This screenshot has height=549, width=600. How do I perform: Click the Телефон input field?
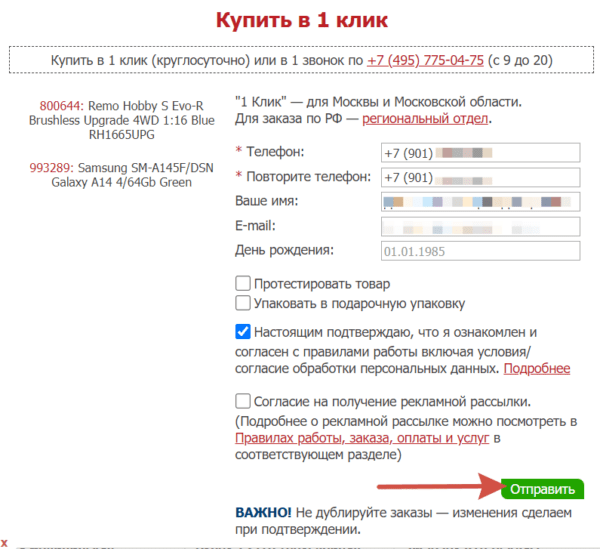[480, 153]
